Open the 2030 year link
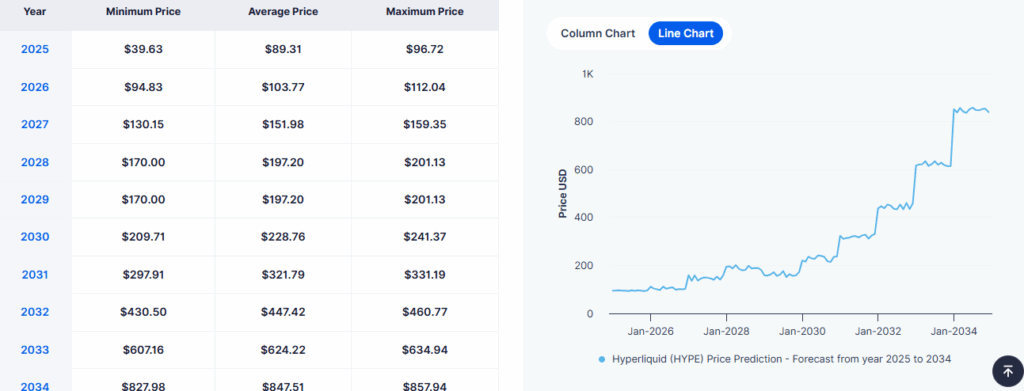This screenshot has height=391, width=1024. tap(35, 237)
